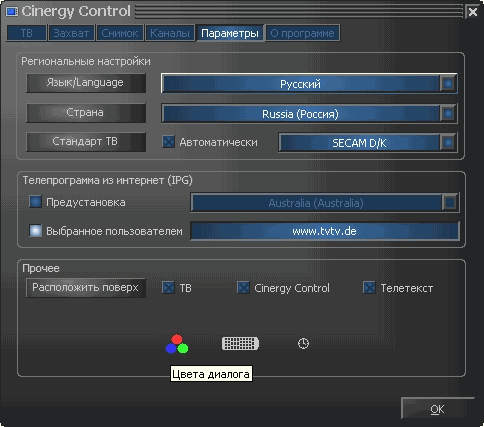484x427 pixels.
Task: Click the Стандарт ТВ label button
Action: (86, 142)
